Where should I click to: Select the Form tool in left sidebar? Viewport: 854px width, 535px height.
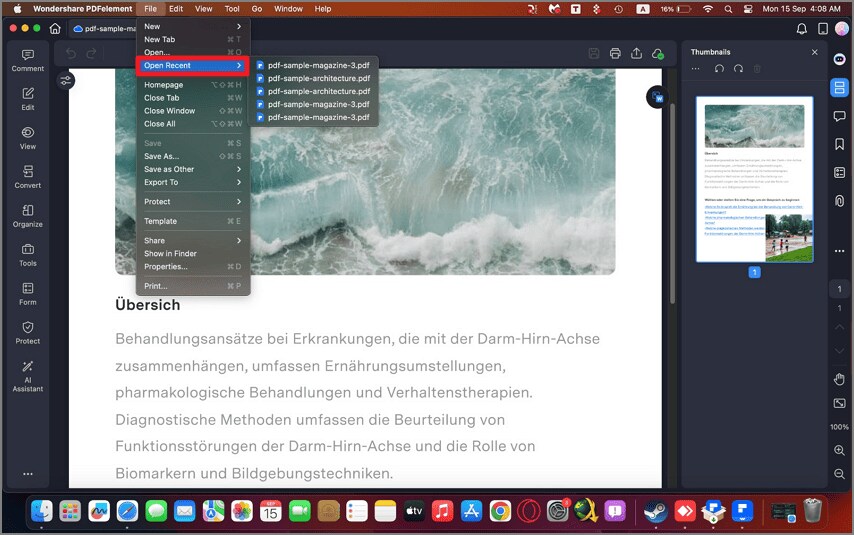click(x=28, y=294)
